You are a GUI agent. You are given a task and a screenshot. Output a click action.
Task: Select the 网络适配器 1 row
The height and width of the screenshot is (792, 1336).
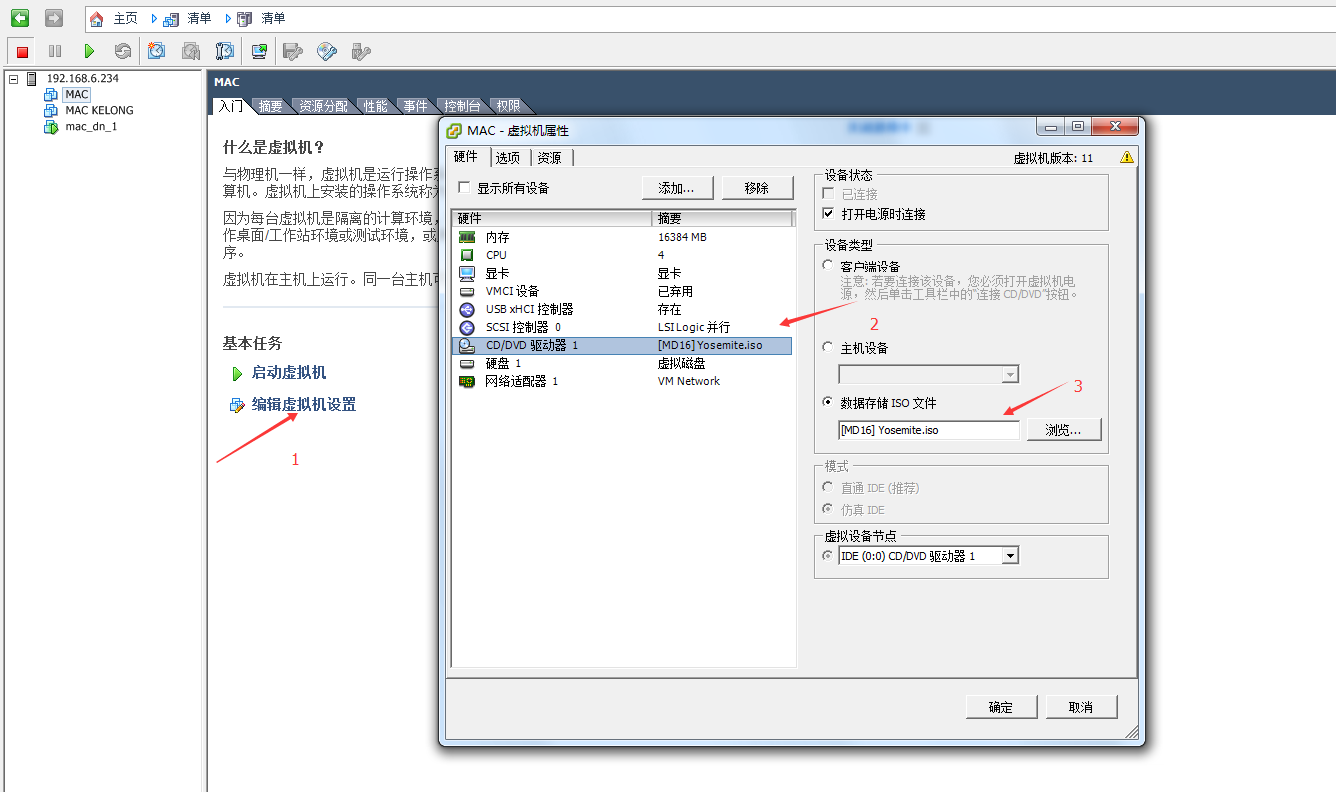(622, 381)
